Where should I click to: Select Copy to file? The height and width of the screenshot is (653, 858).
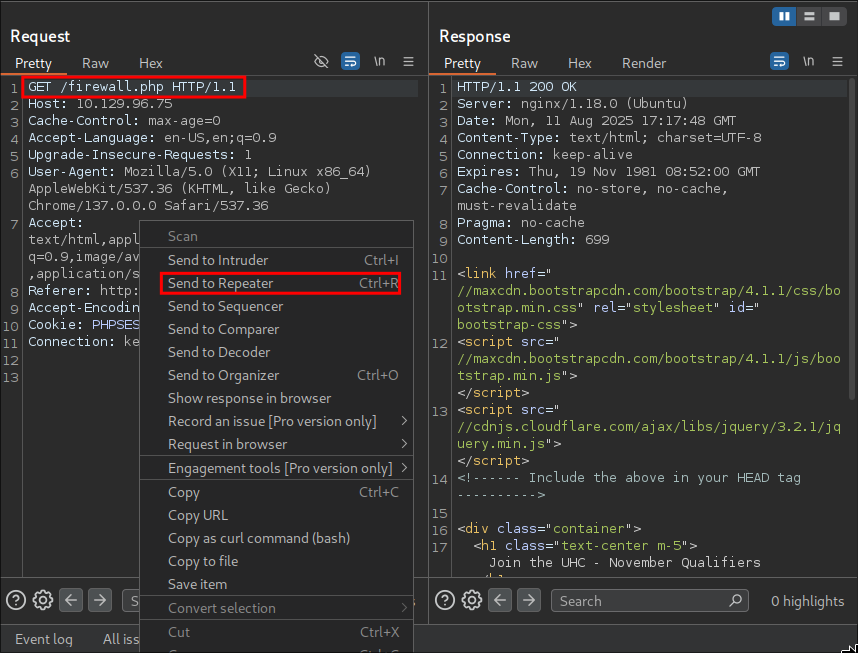tap(276, 561)
